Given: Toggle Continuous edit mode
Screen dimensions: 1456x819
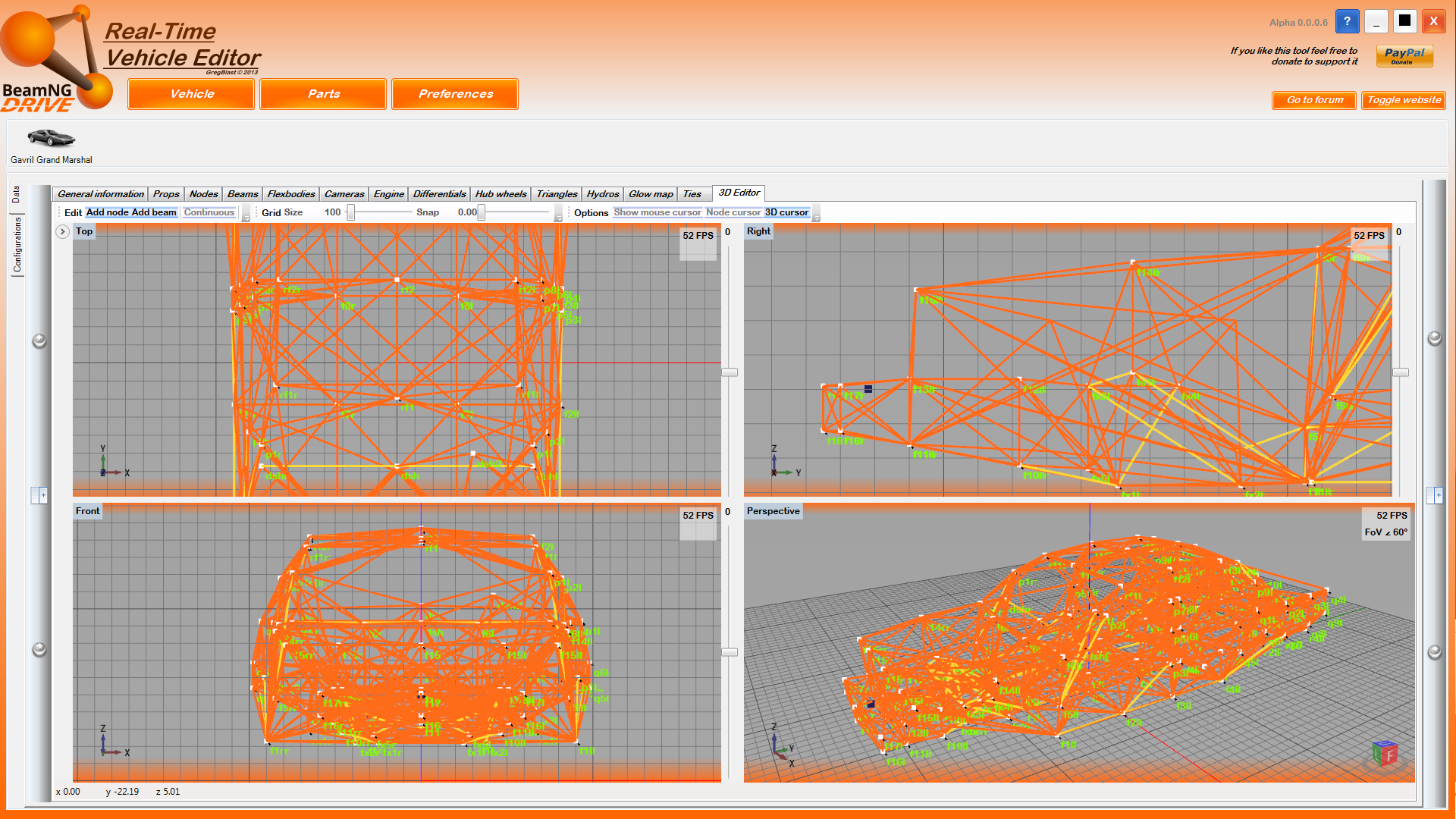Looking at the screenshot, I should (209, 212).
